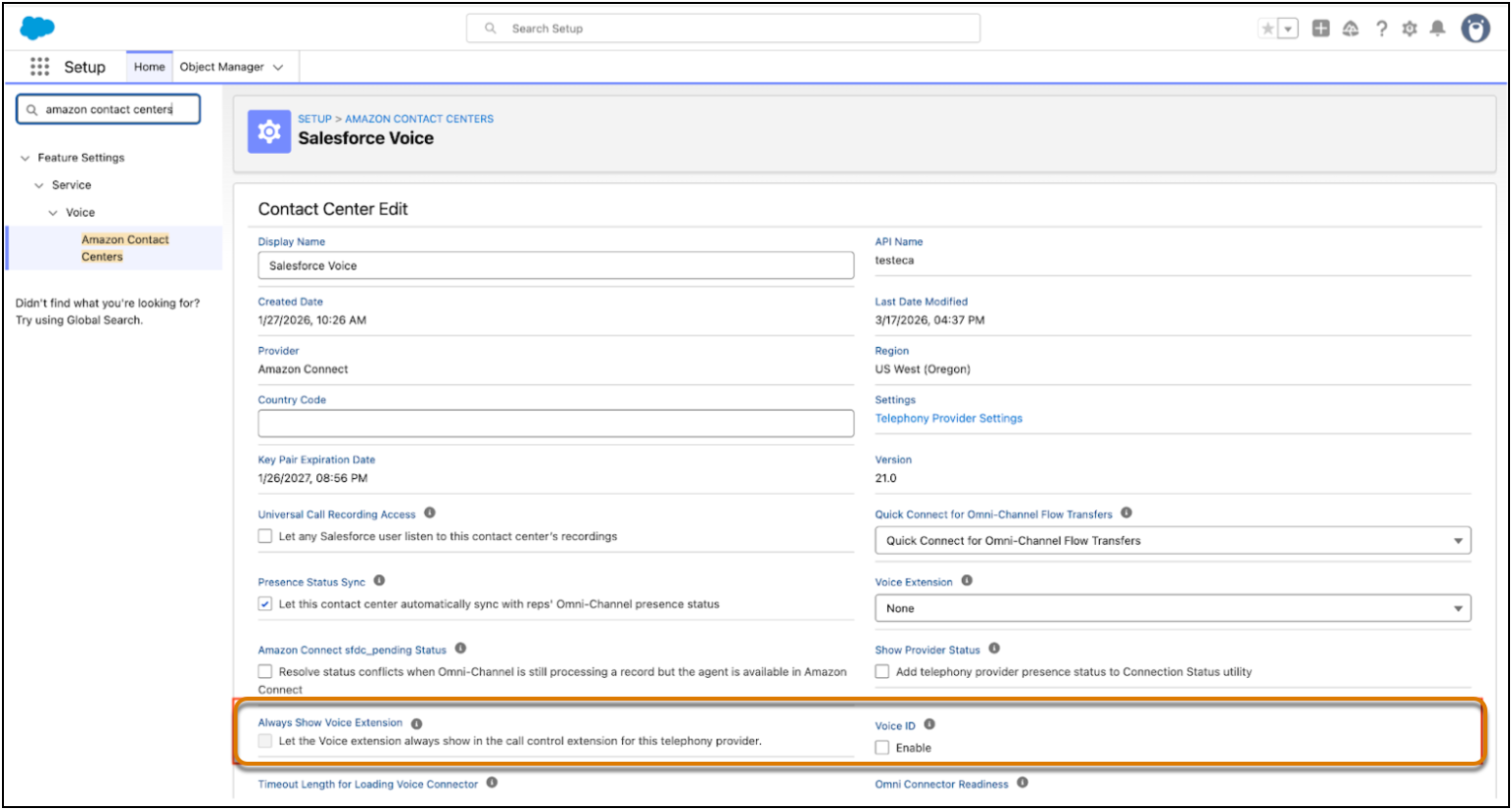
Task: Check the Show Provider Status checkbox
Action: point(882,671)
